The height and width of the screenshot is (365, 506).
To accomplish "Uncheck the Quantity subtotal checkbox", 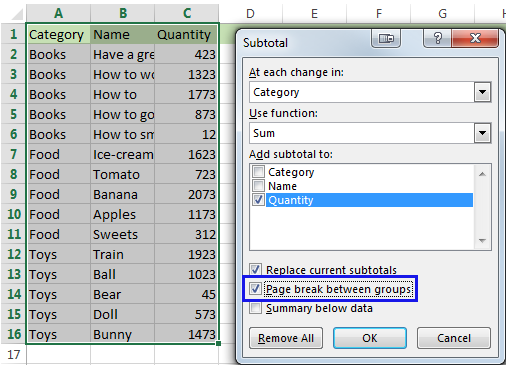I will 258,200.
